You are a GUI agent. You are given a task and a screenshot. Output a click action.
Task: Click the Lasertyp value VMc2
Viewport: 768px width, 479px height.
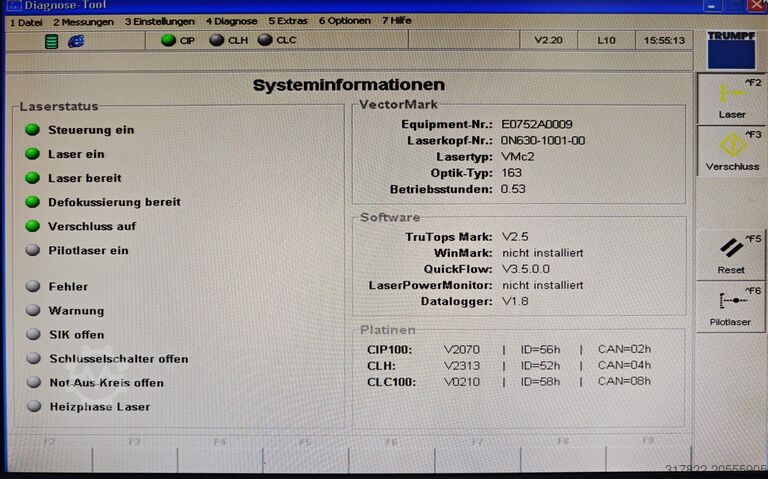pyautogui.click(x=518, y=157)
